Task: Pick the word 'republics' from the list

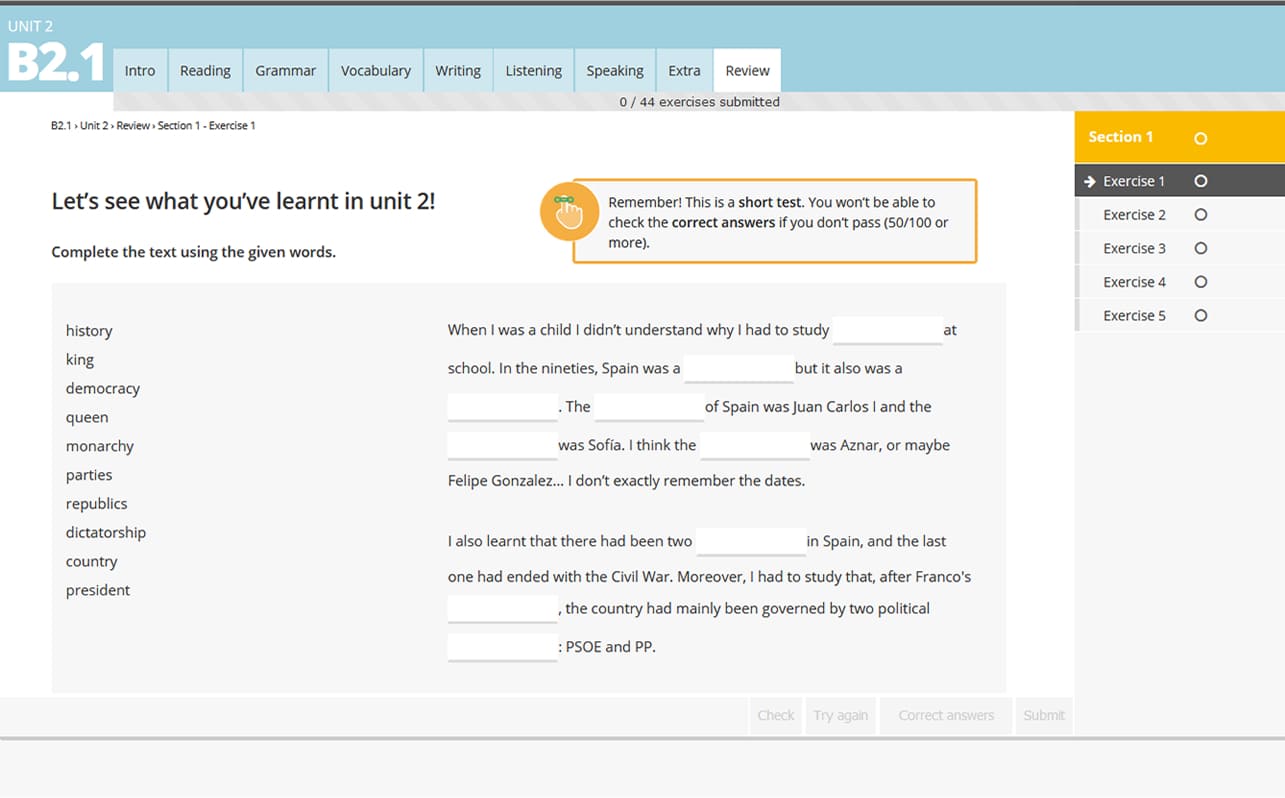Action: [97, 504]
